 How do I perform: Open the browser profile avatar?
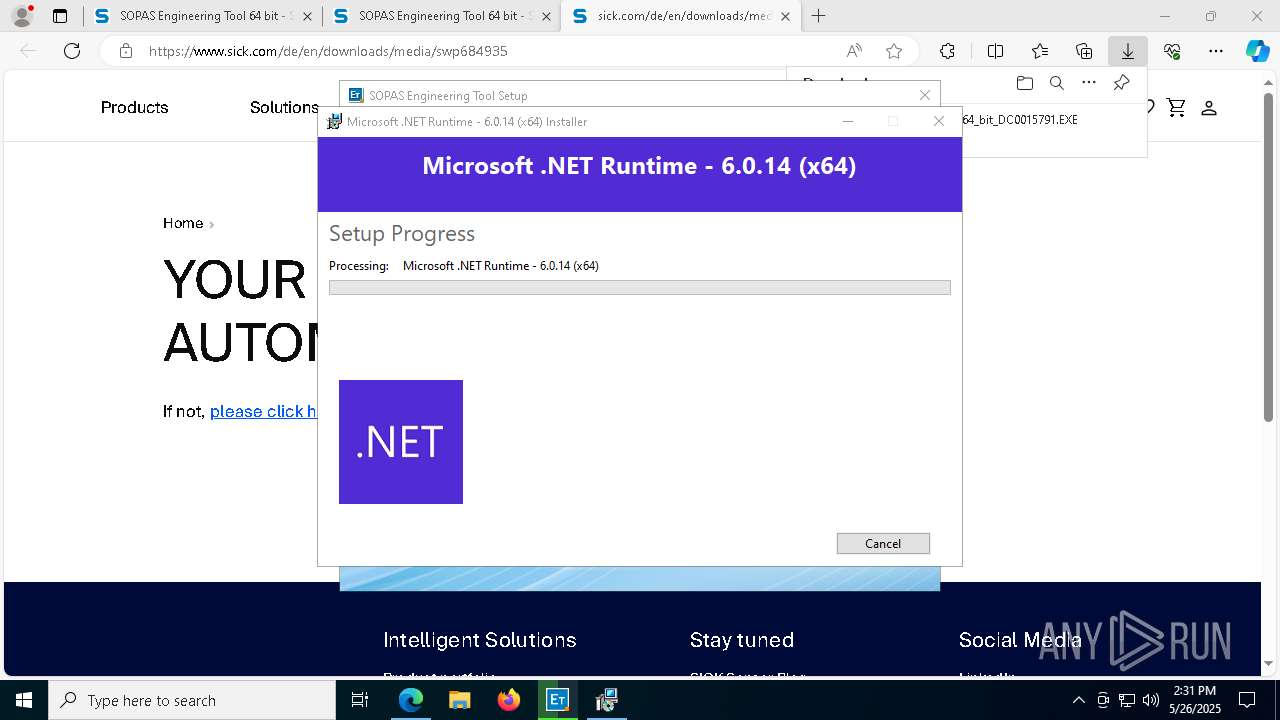point(22,16)
